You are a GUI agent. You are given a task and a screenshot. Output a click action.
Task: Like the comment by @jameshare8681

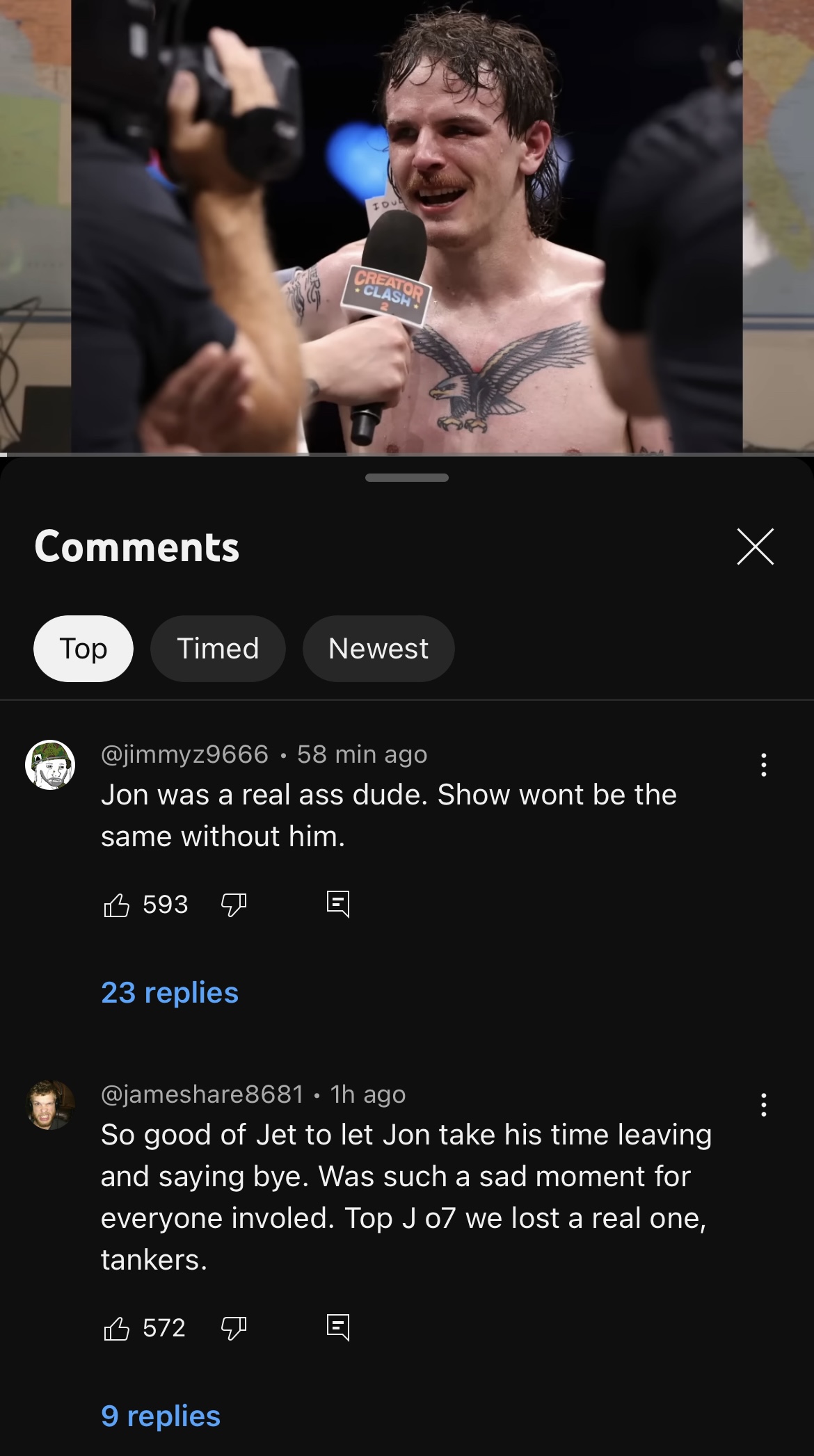(x=116, y=1328)
